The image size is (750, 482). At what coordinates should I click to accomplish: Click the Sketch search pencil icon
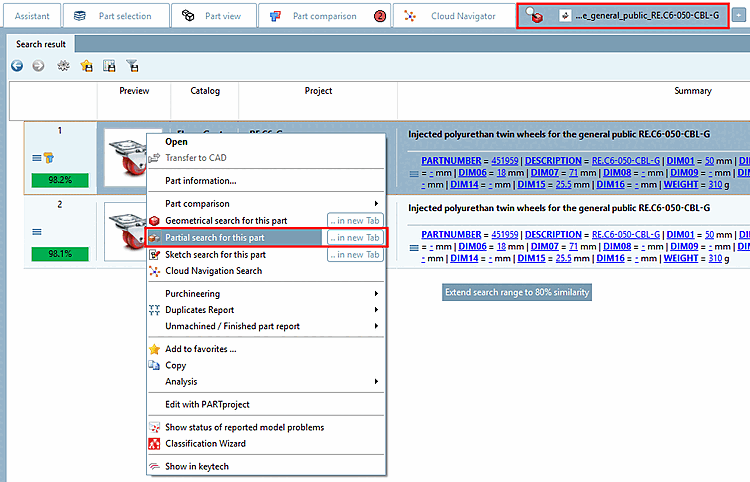pyautogui.click(x=154, y=255)
